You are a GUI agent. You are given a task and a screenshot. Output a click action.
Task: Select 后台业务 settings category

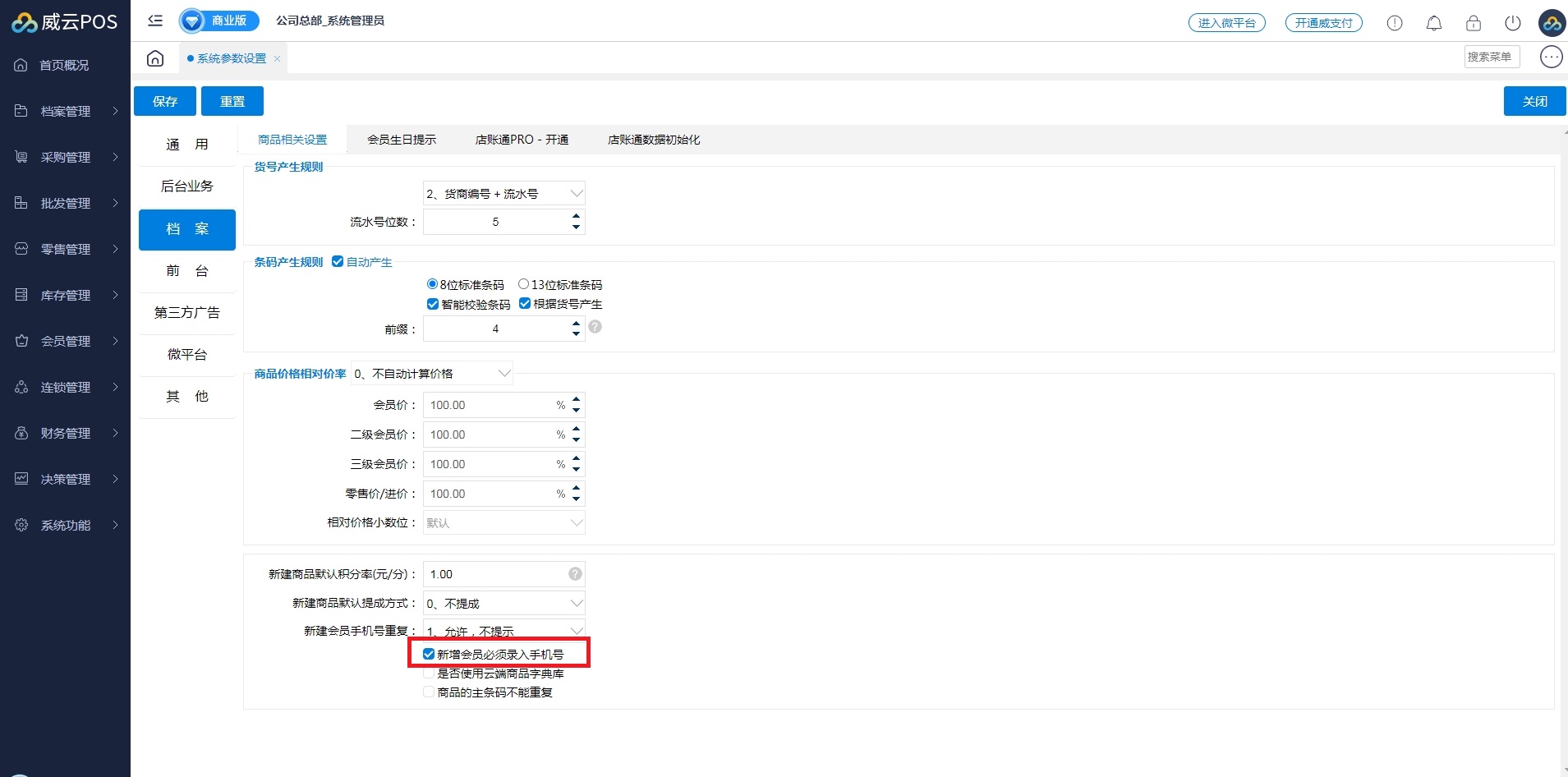pos(187,186)
